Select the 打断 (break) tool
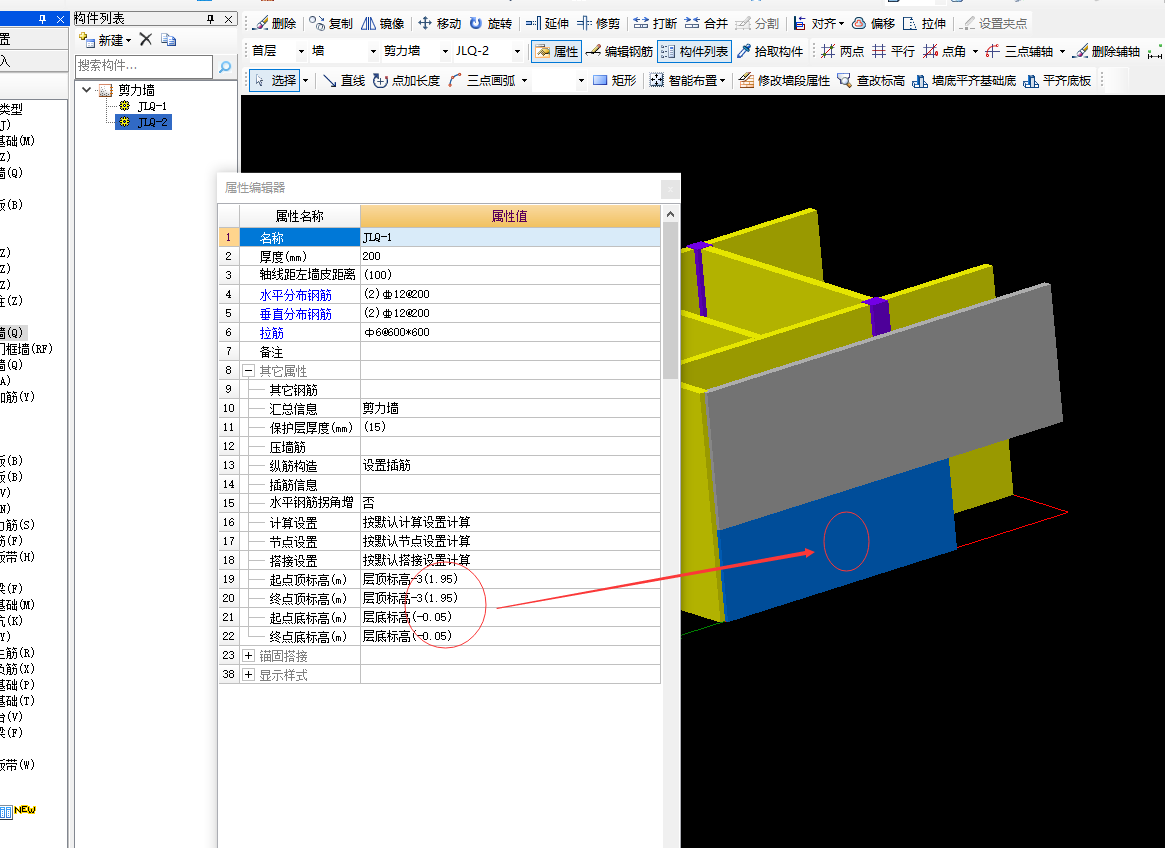This screenshot has height=848, width=1165. [x=655, y=24]
